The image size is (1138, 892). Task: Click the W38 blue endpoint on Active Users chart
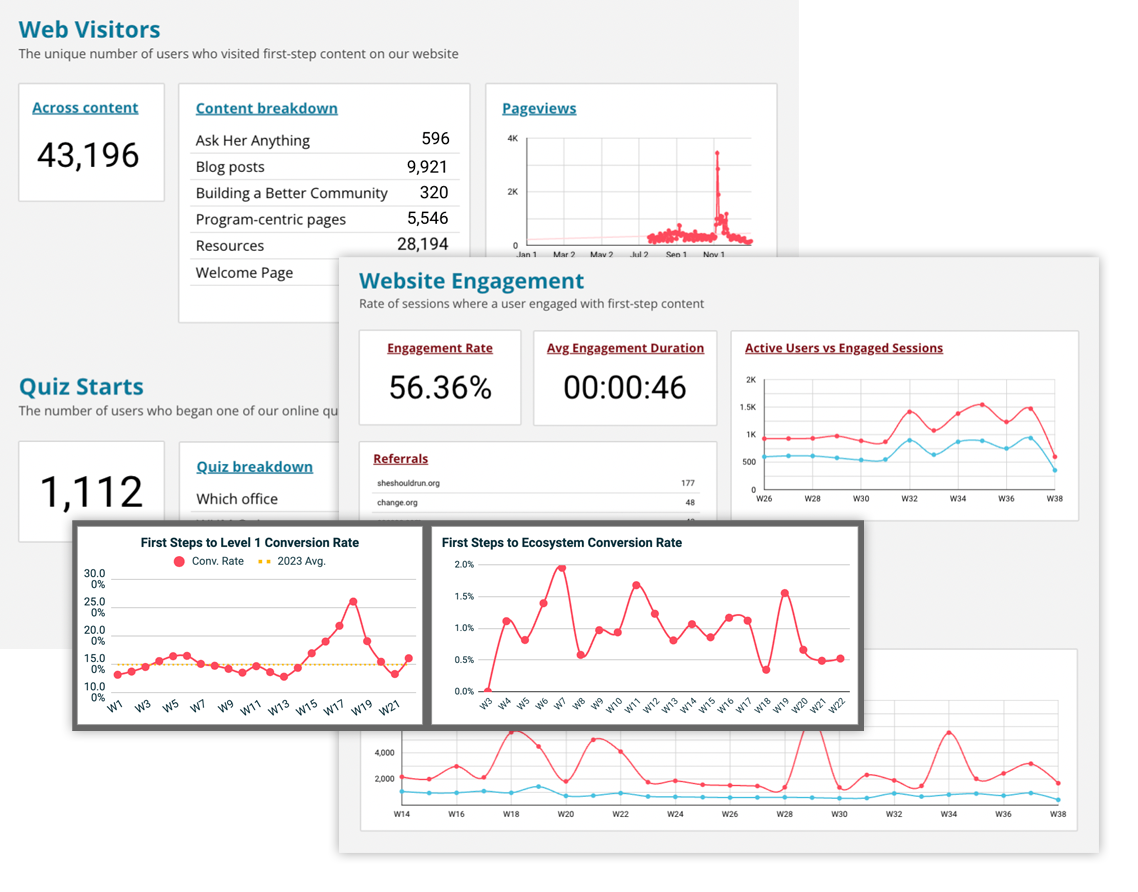point(1055,470)
